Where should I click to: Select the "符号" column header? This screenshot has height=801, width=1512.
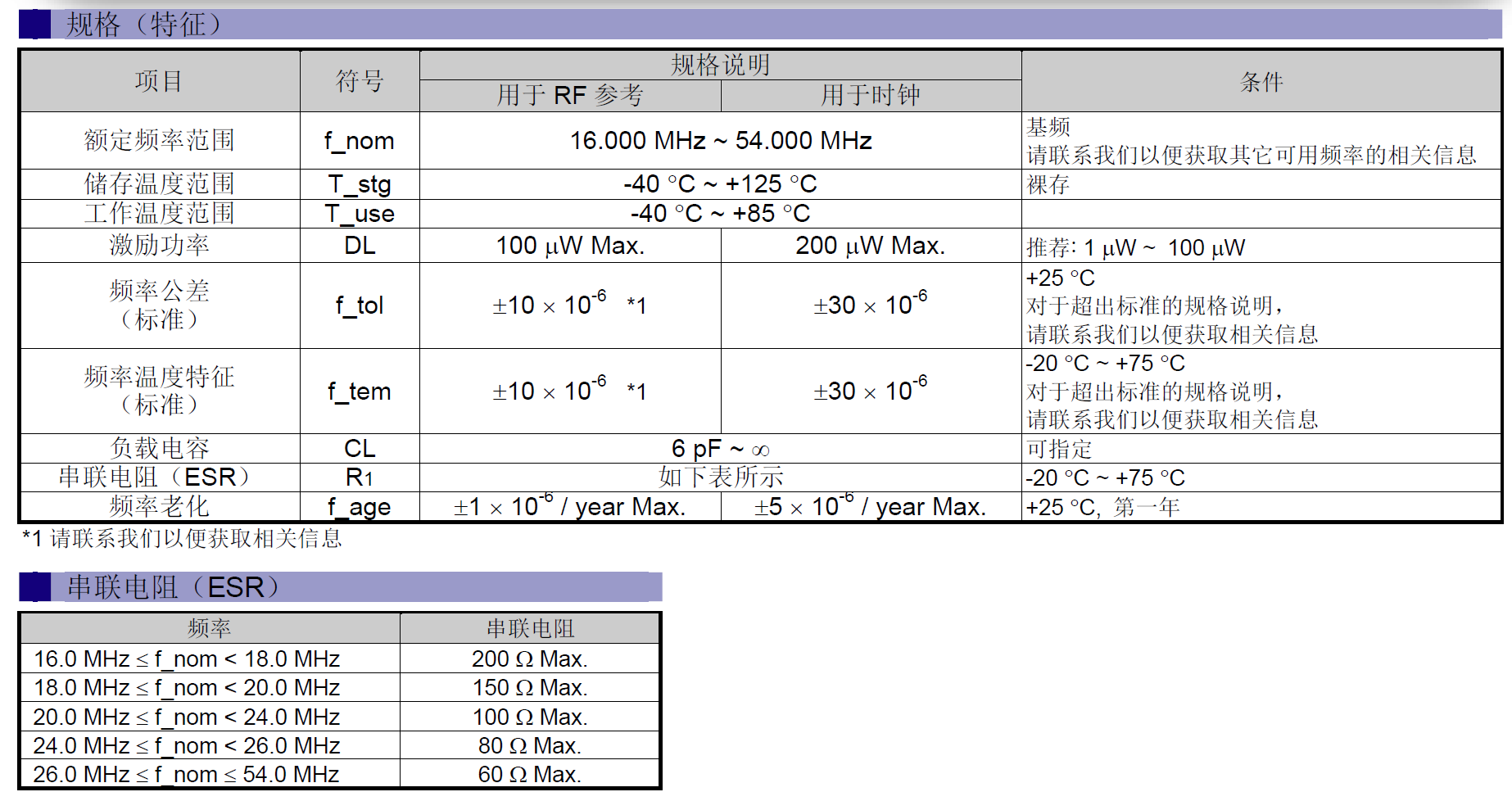point(360,81)
